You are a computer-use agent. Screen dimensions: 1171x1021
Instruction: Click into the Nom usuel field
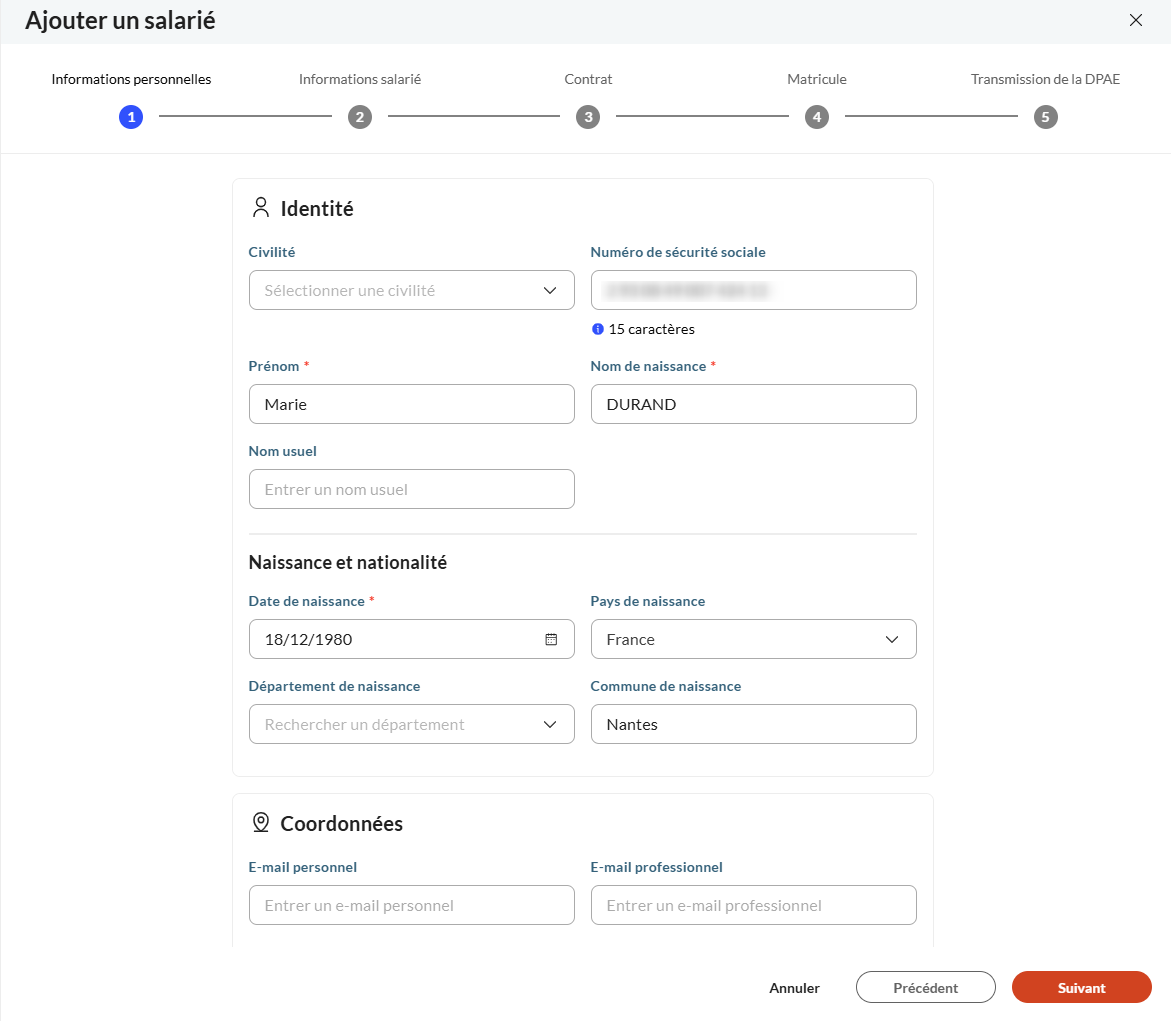[411, 490]
